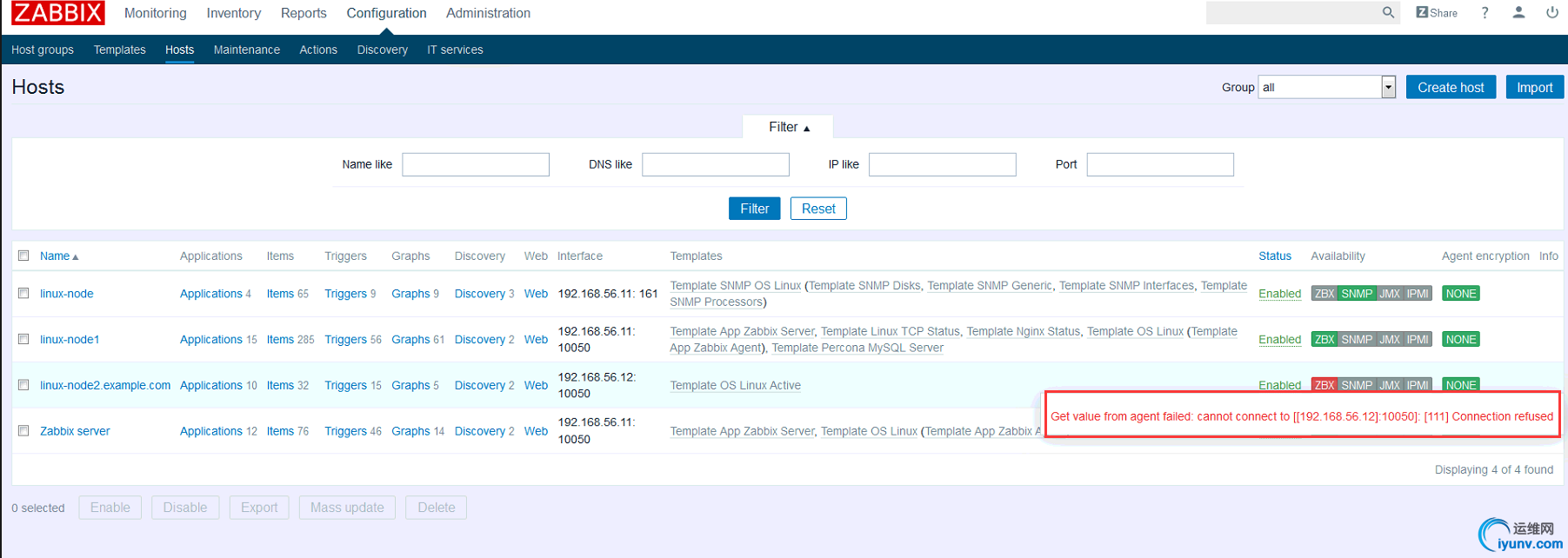Click red ZBX badge for linux-node2.example.com
Viewport: 1568px width, 558px height.
tap(1324, 384)
